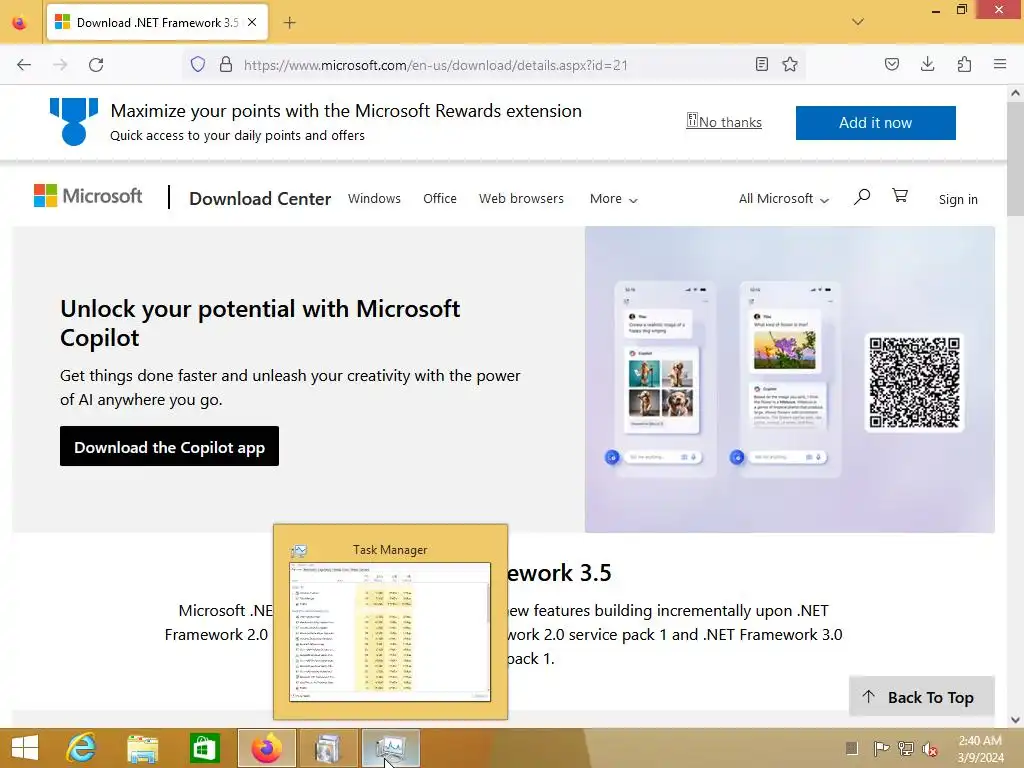Click the browser forward arrow
Screen dimensions: 1024x768
60,65
